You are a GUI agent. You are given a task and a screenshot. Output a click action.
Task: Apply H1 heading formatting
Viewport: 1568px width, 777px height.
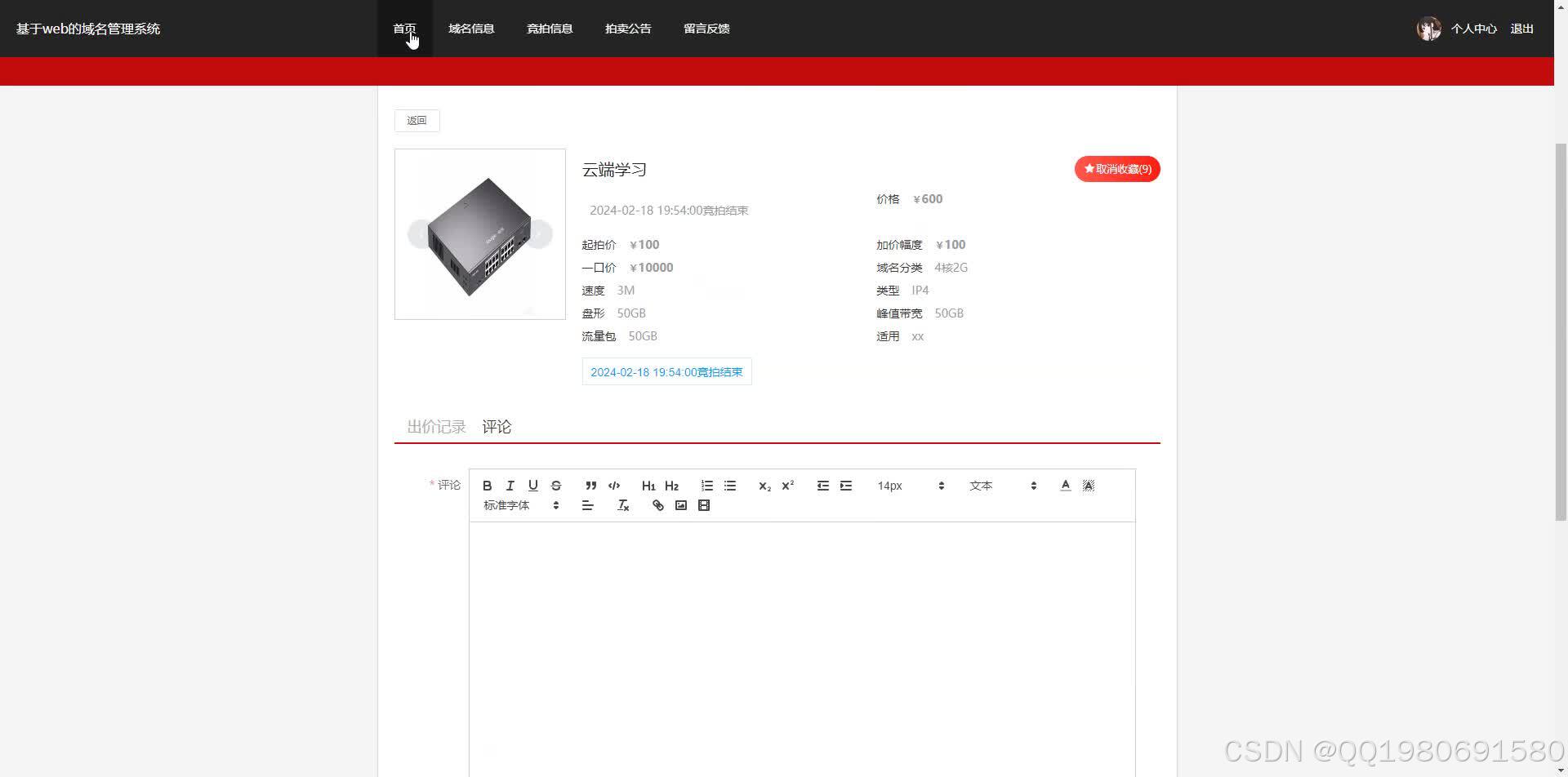pos(648,485)
